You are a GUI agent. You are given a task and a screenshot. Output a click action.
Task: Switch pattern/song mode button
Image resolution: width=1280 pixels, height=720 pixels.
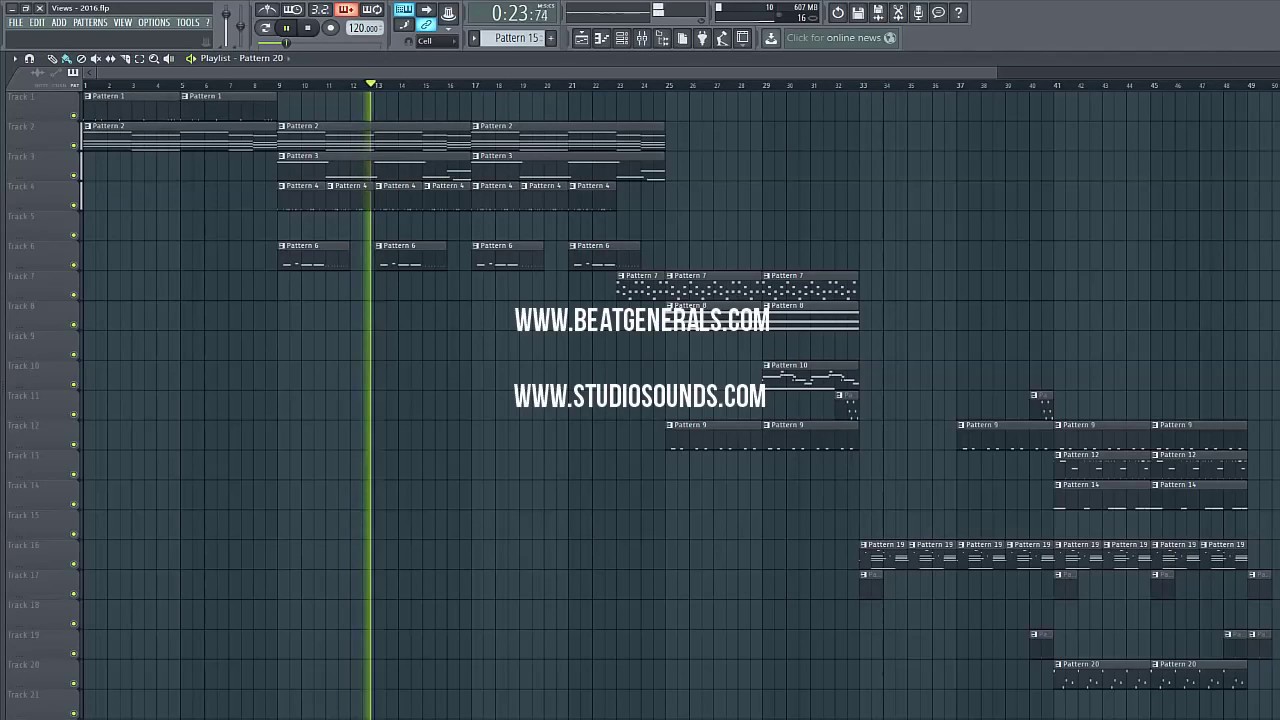click(265, 28)
